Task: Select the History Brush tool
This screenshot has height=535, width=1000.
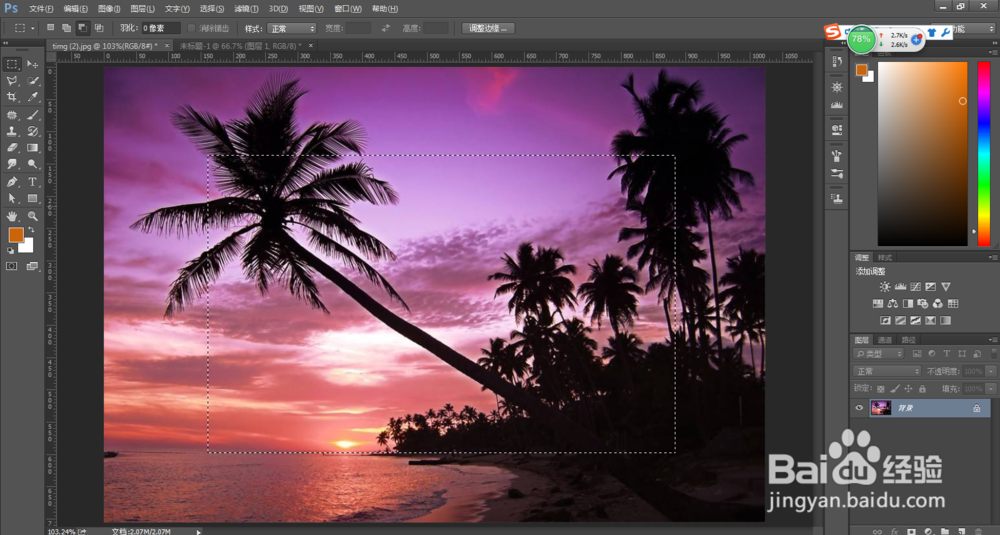Action: point(33,131)
